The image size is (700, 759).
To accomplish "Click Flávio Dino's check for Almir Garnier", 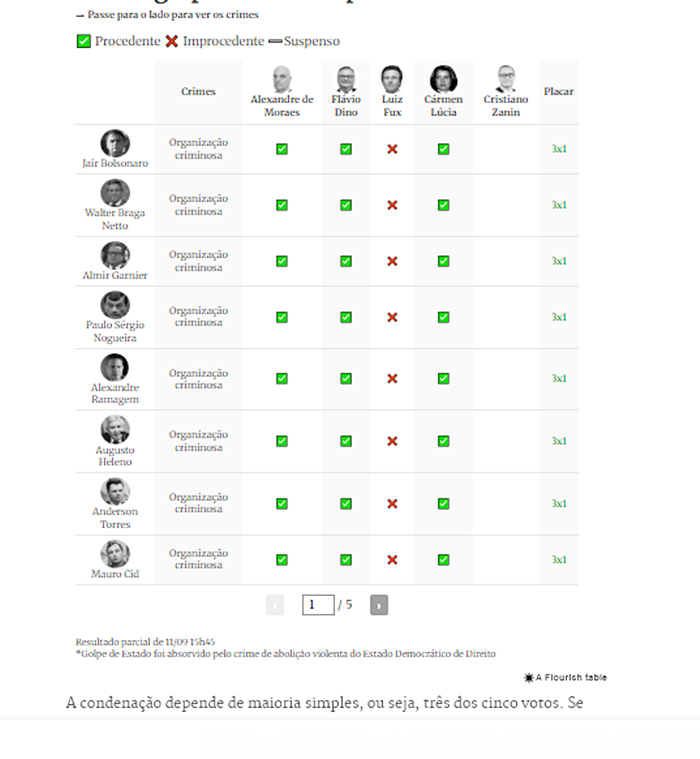I will [346, 261].
